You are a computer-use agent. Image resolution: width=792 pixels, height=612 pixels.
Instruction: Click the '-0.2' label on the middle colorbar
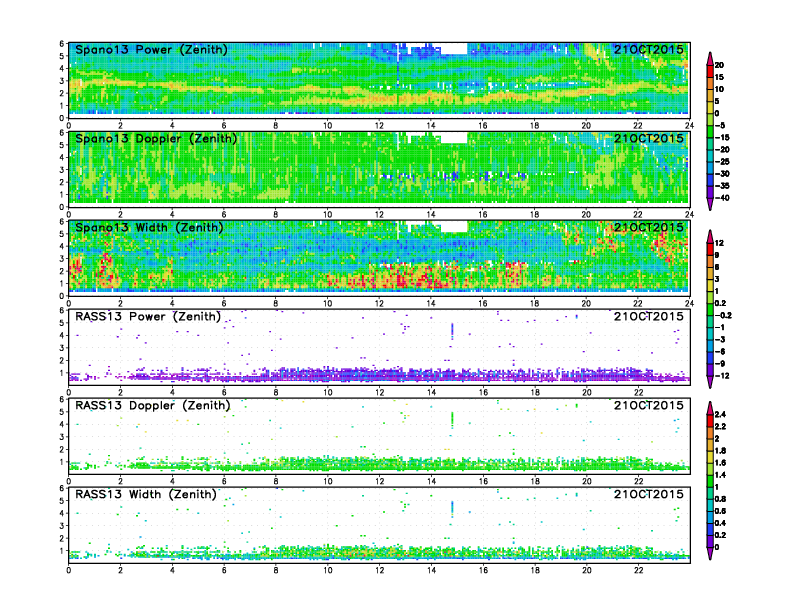coord(723,316)
